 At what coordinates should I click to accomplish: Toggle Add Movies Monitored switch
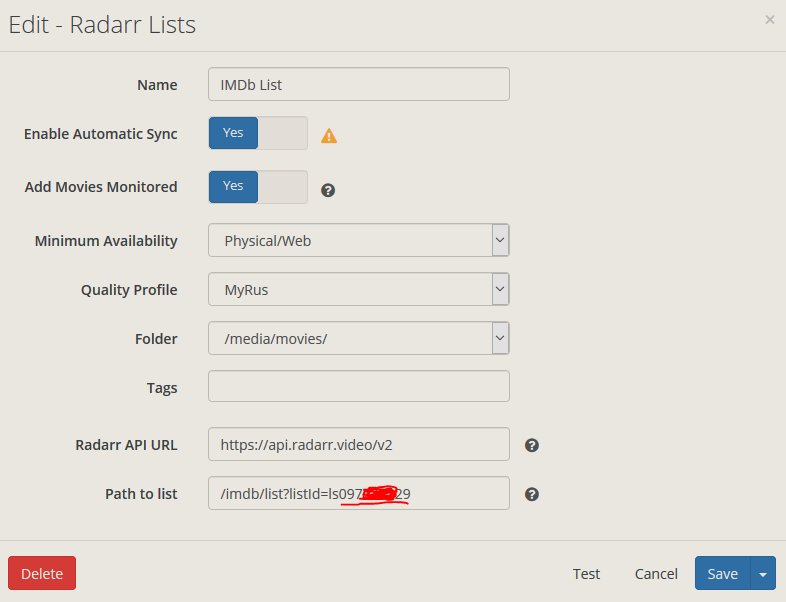258,187
